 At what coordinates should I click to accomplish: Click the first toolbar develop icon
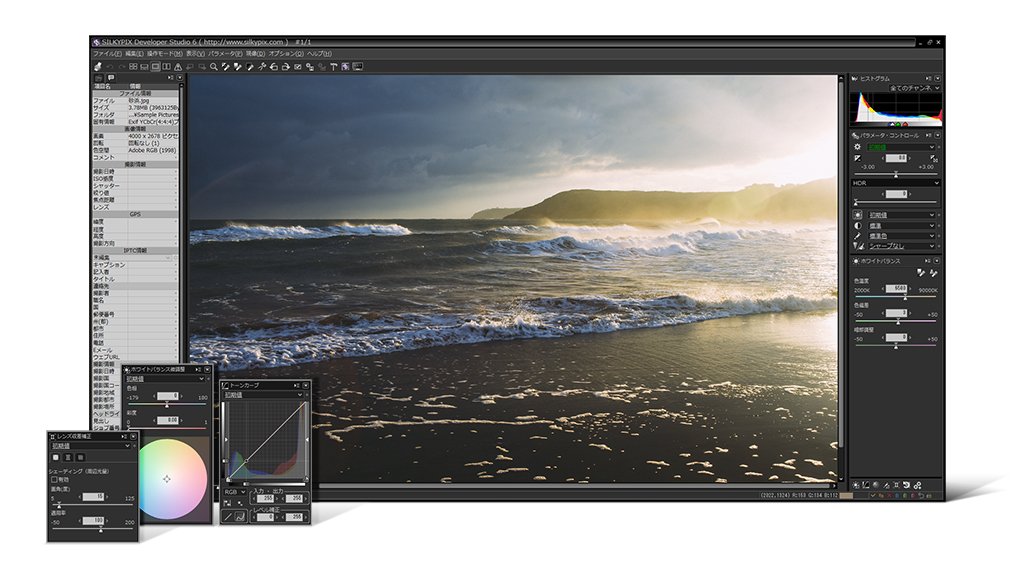point(98,66)
